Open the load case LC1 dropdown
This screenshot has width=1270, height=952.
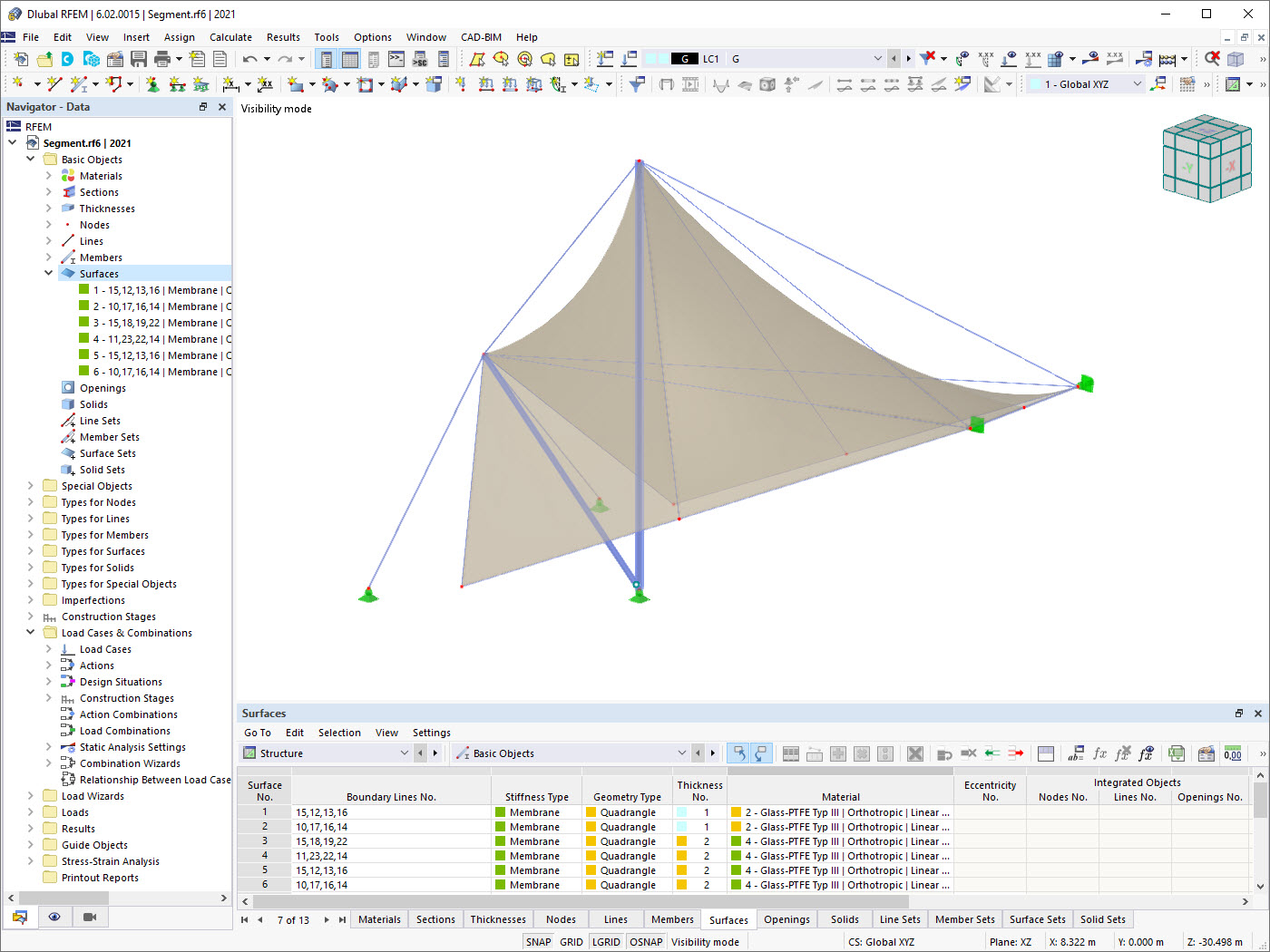pos(876,59)
